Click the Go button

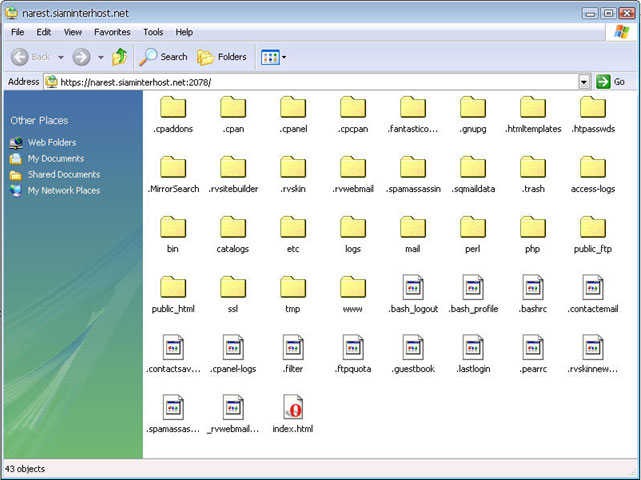611,82
